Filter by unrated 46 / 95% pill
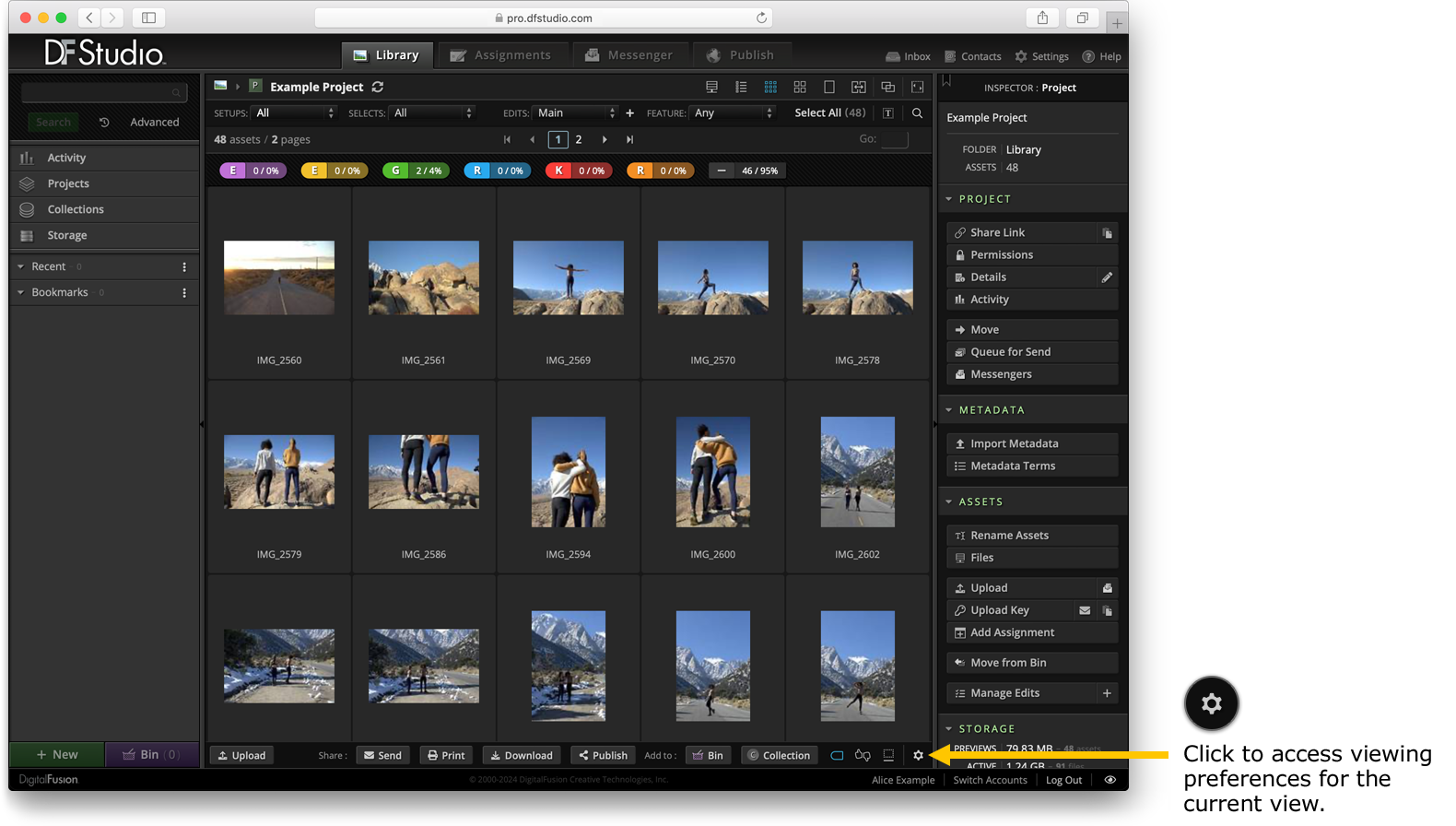This screenshot has width=1456, height=826. point(747,171)
